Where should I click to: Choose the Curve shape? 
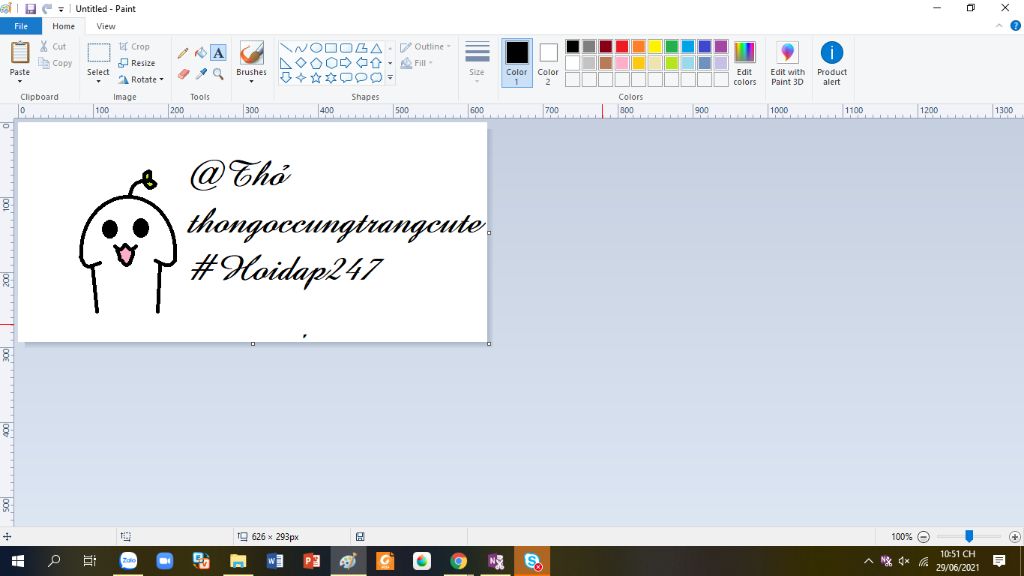pyautogui.click(x=300, y=48)
